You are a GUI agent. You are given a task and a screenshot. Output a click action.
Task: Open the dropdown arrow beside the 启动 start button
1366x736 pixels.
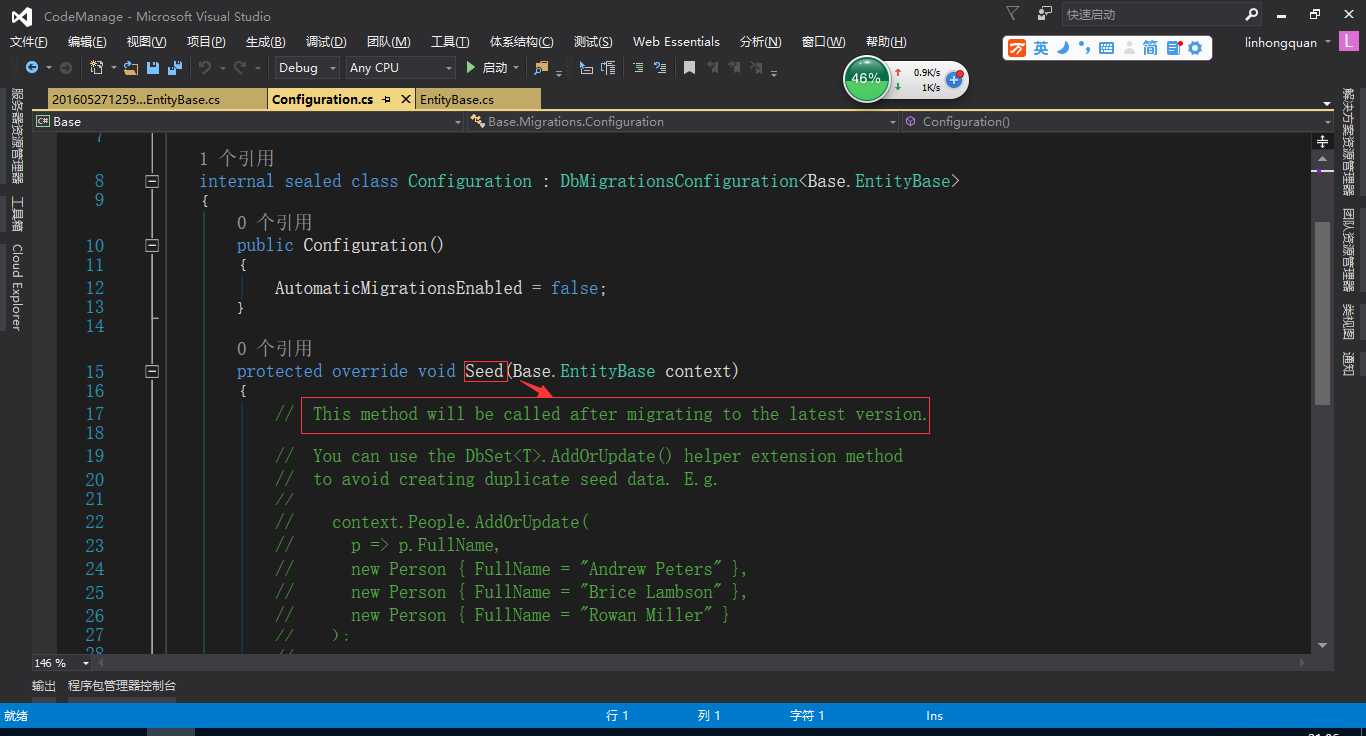tap(516, 67)
